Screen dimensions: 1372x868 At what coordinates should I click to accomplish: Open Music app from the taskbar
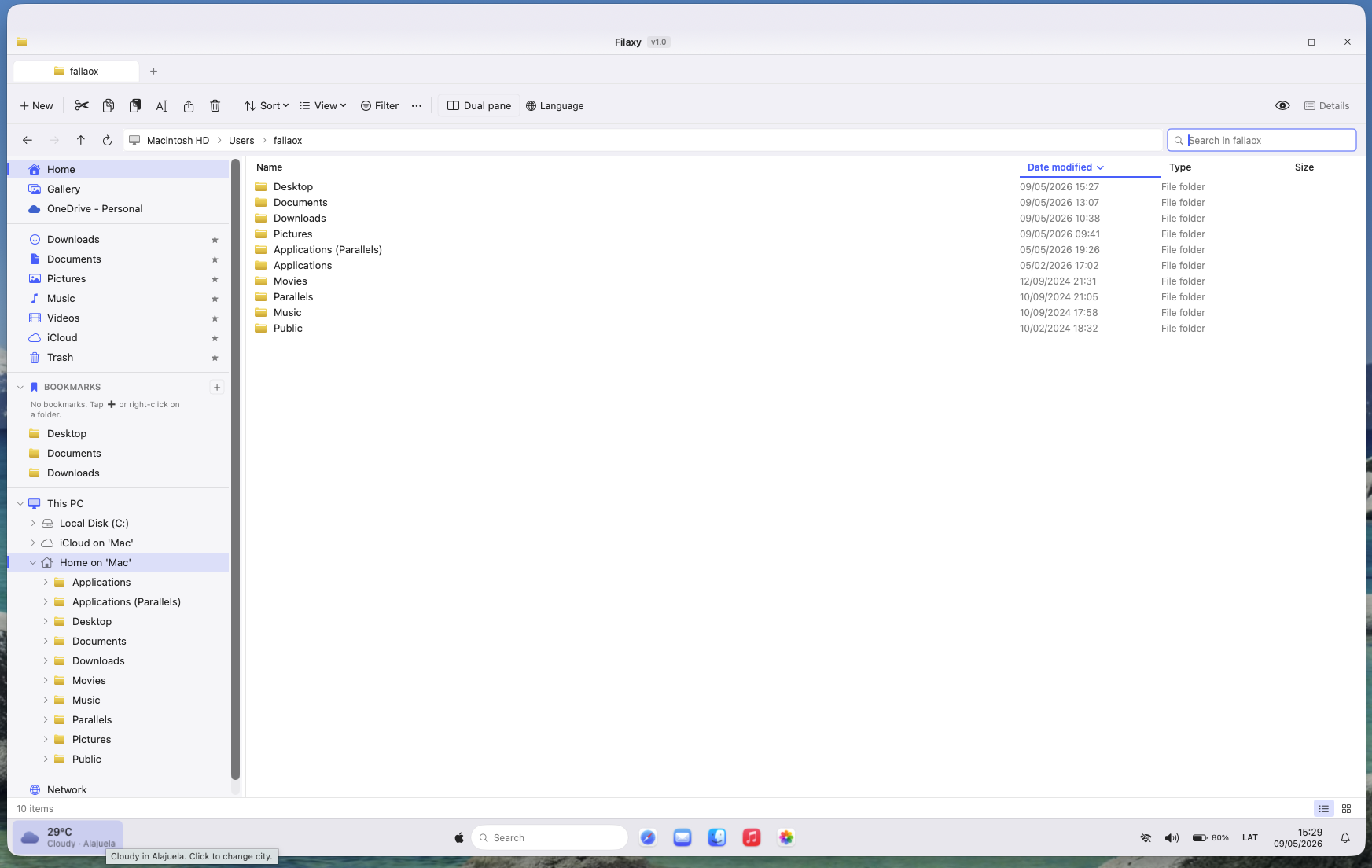pyautogui.click(x=752, y=837)
